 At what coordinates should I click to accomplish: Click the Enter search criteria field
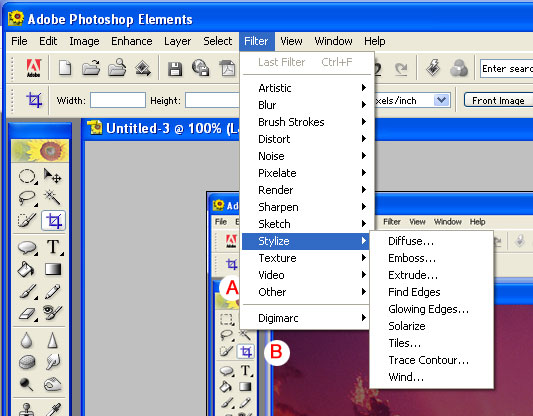click(506, 68)
